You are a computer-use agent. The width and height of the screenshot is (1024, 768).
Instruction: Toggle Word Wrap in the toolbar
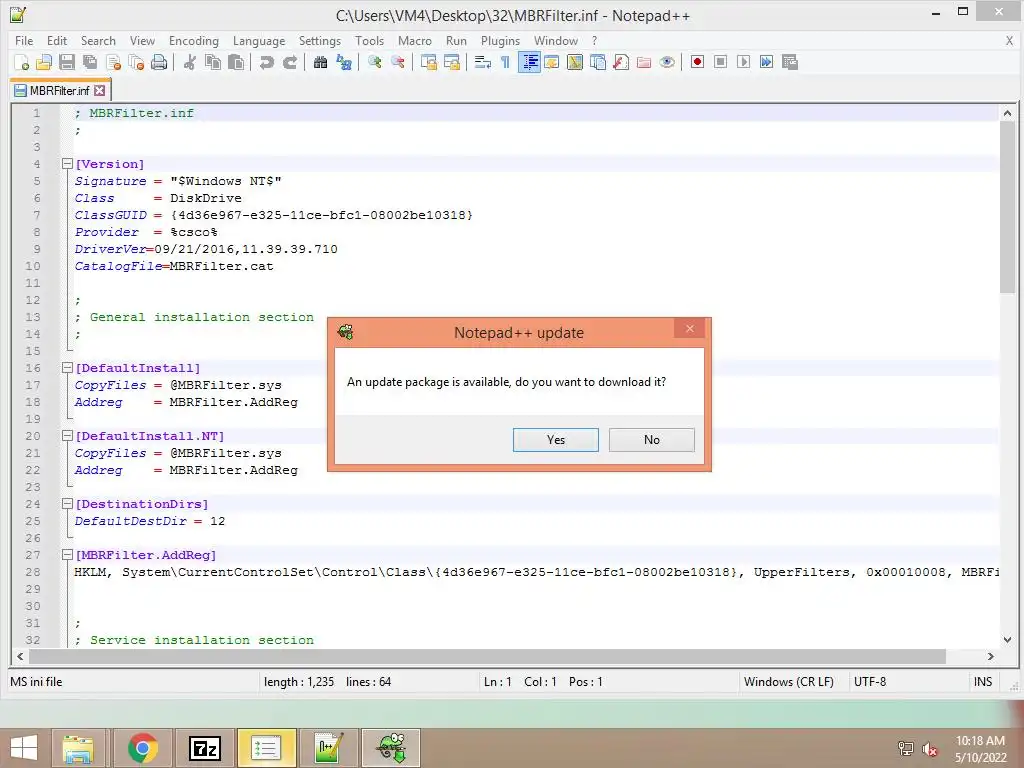tap(483, 62)
